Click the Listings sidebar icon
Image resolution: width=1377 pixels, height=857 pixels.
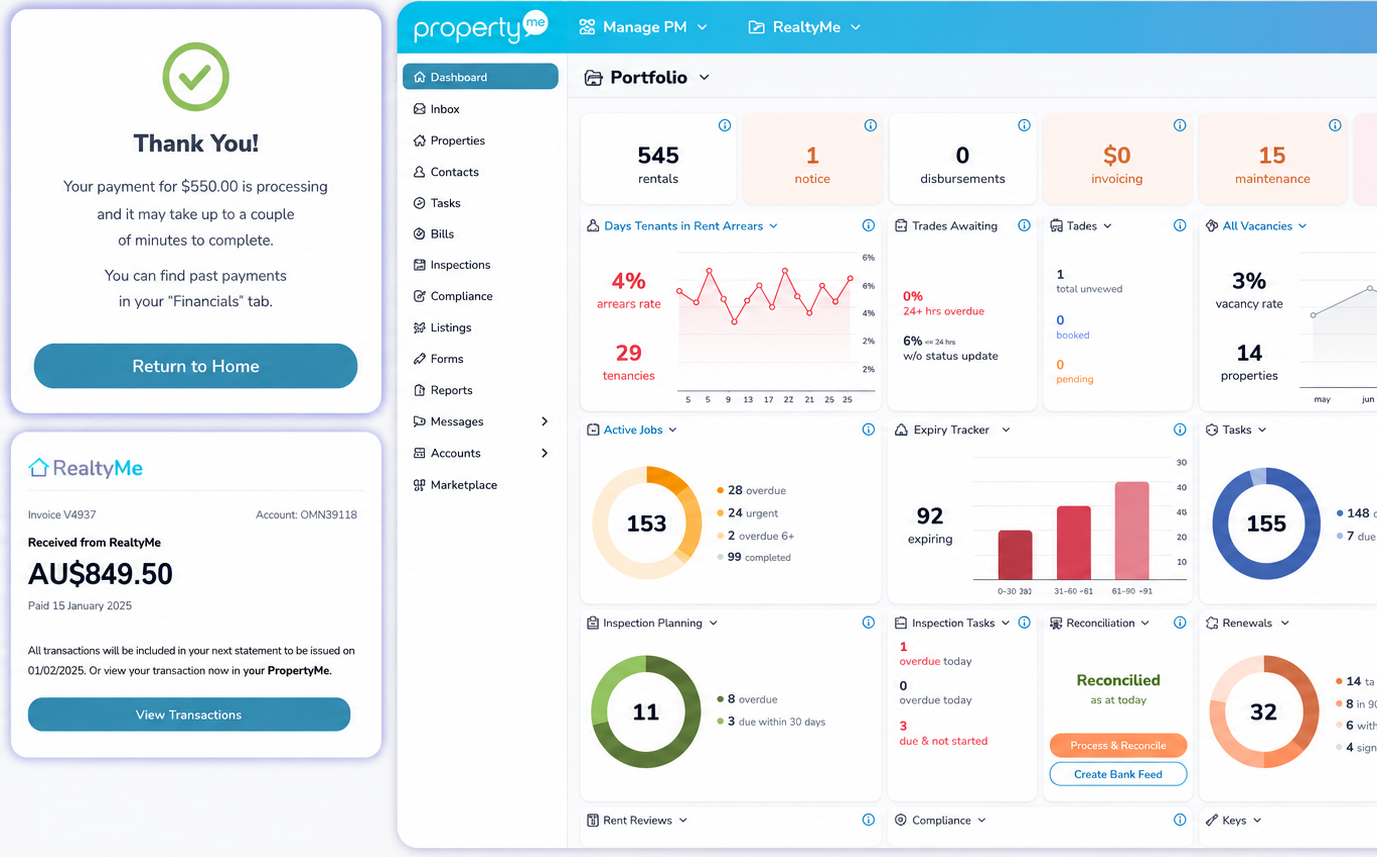420,328
